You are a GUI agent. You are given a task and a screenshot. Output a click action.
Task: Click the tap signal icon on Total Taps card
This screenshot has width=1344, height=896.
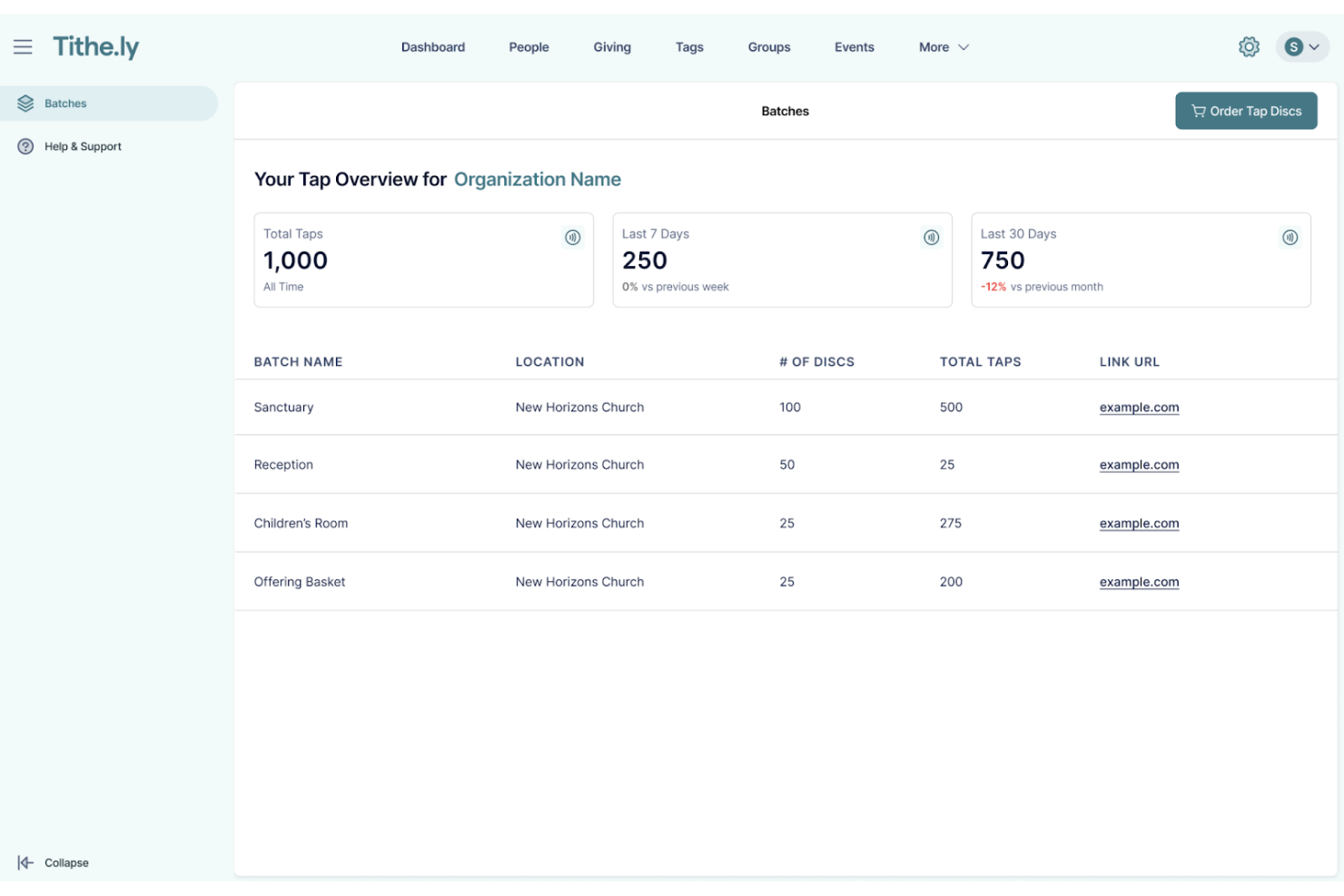[x=571, y=237]
